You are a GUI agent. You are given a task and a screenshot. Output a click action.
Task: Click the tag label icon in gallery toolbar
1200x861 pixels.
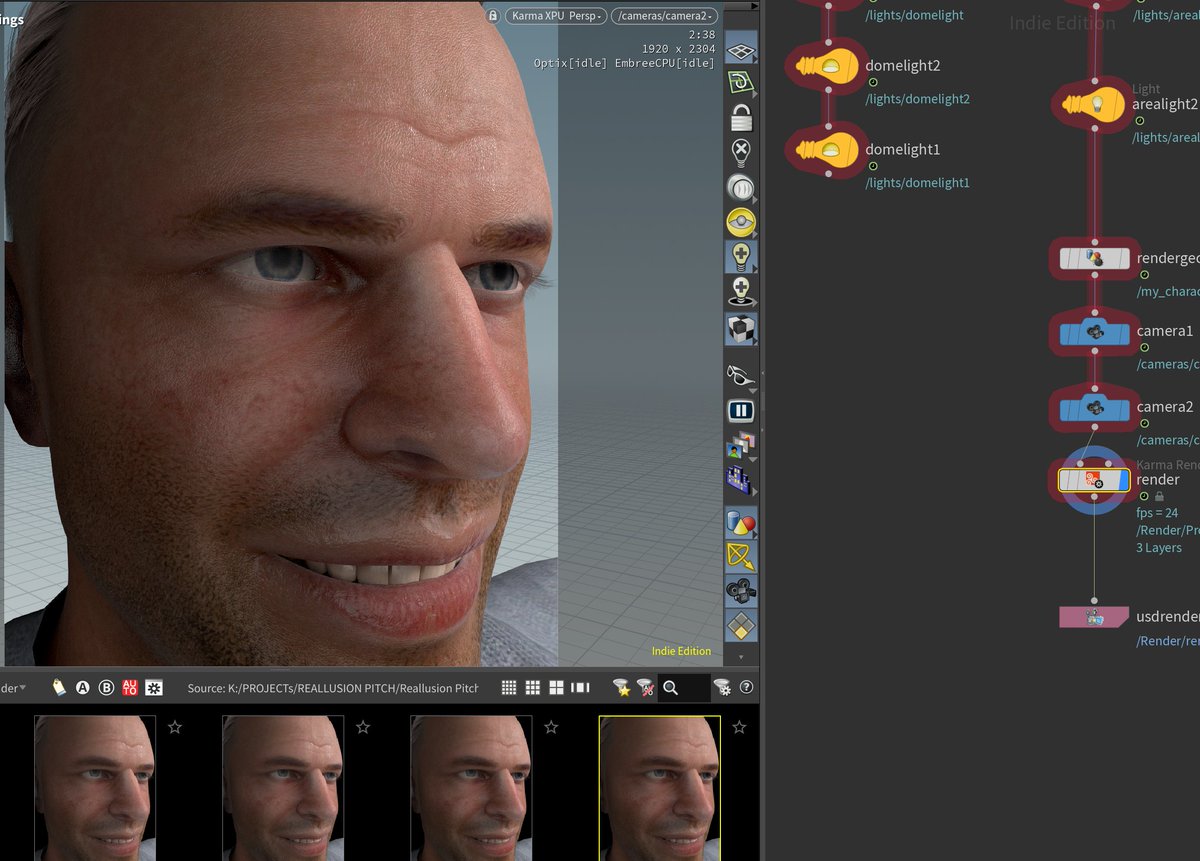[59, 688]
